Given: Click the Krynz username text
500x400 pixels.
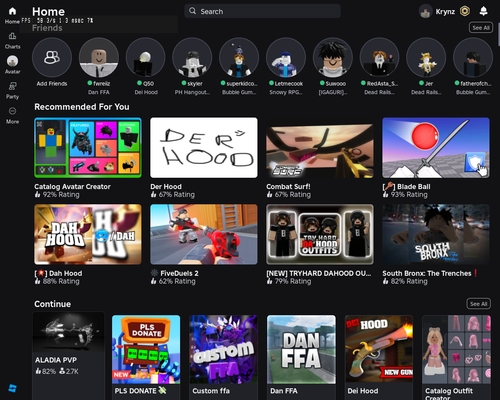Looking at the screenshot, I should pos(445,12).
